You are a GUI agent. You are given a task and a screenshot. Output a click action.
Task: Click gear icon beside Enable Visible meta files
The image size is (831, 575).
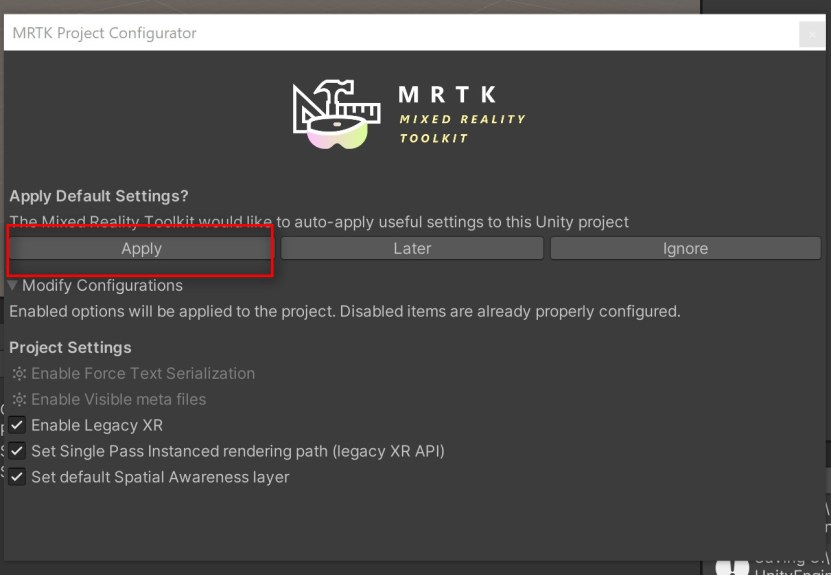pyautogui.click(x=19, y=399)
